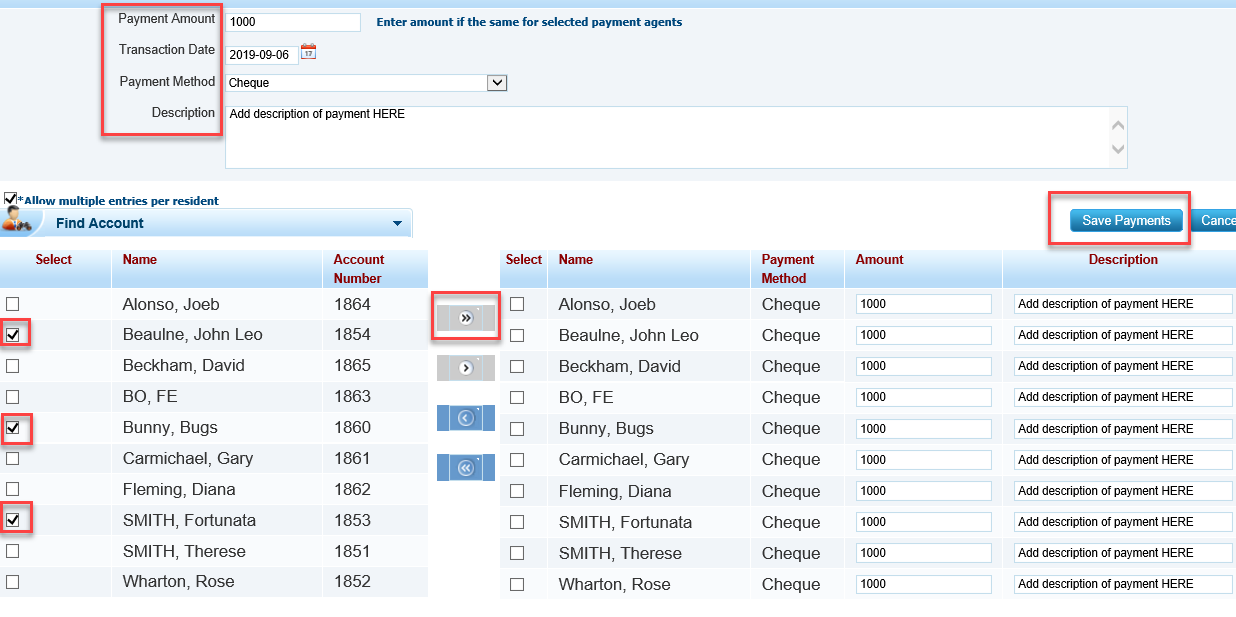Click the move-all-left double arrow button
Viewport: 1236px width, 617px height.
click(x=465, y=467)
